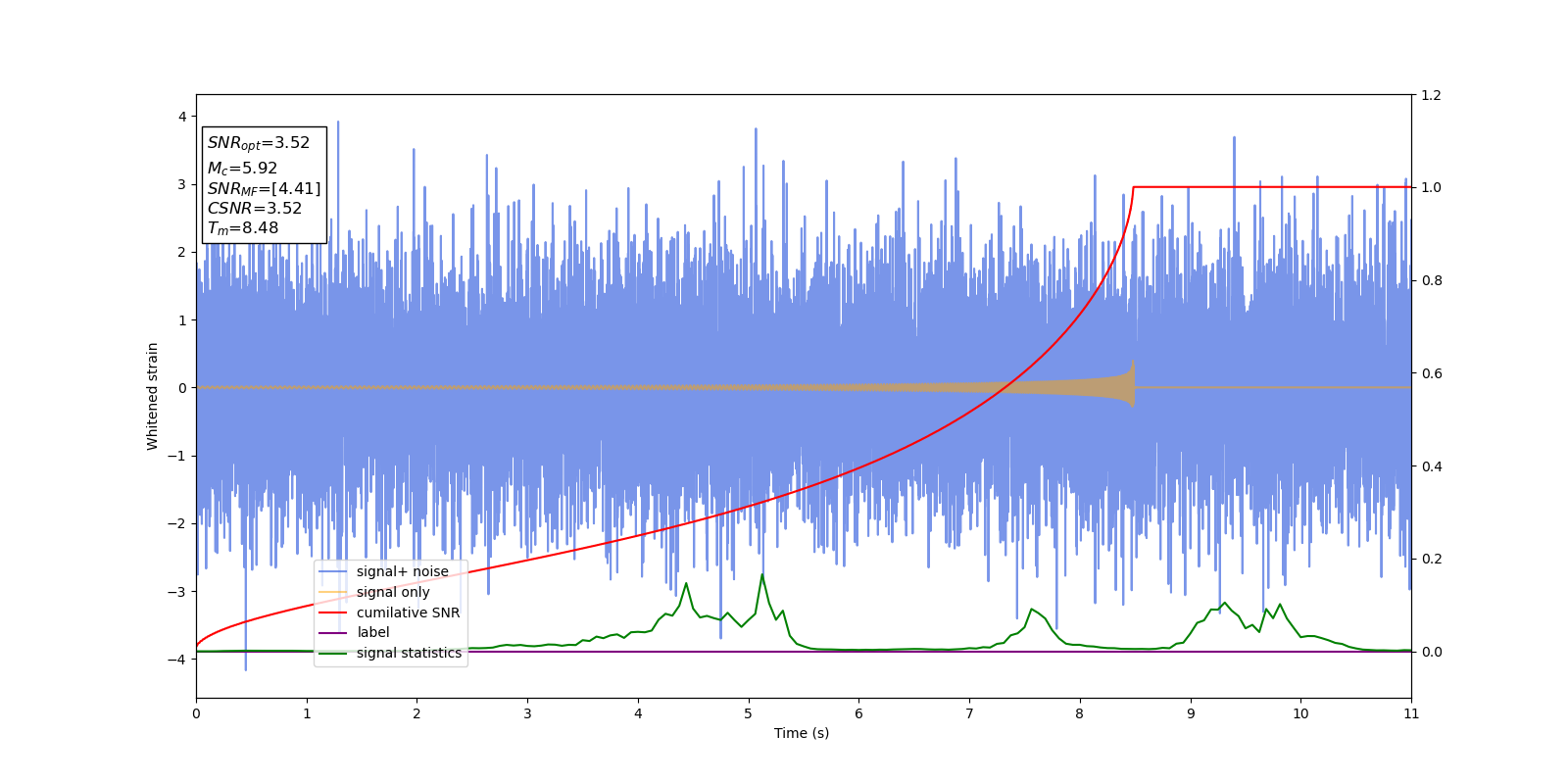1568x784 pixels.
Task: Click the Mc=5.92 annotation text
Action: coord(242,169)
